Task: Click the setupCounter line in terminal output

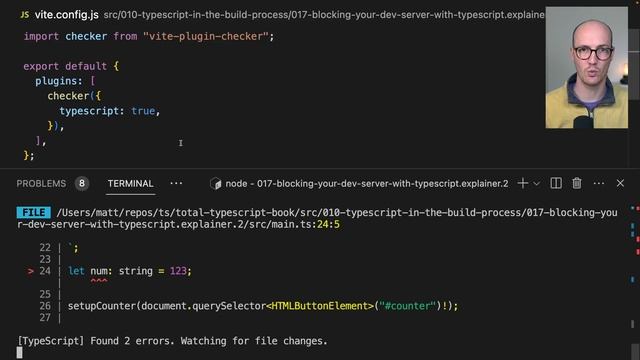Action: coord(263,306)
